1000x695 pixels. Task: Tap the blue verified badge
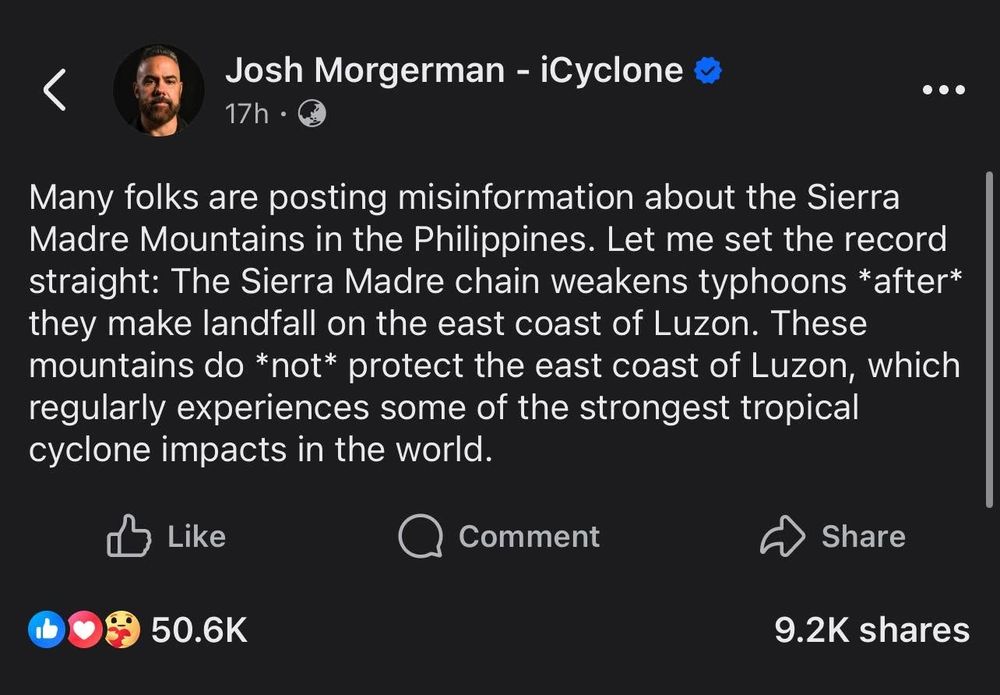pos(709,71)
